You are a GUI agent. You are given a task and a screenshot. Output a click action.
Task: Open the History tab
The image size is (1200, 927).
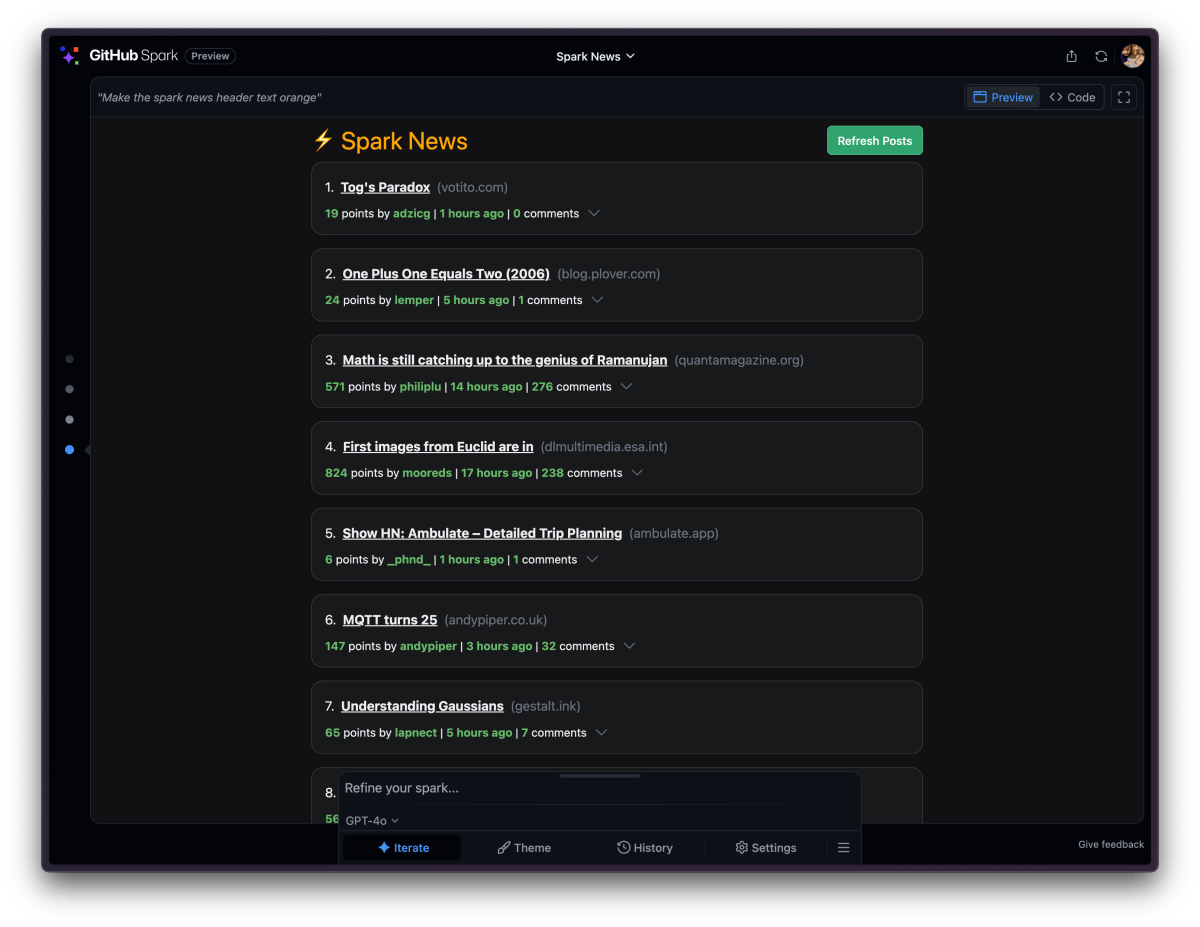[x=645, y=848]
